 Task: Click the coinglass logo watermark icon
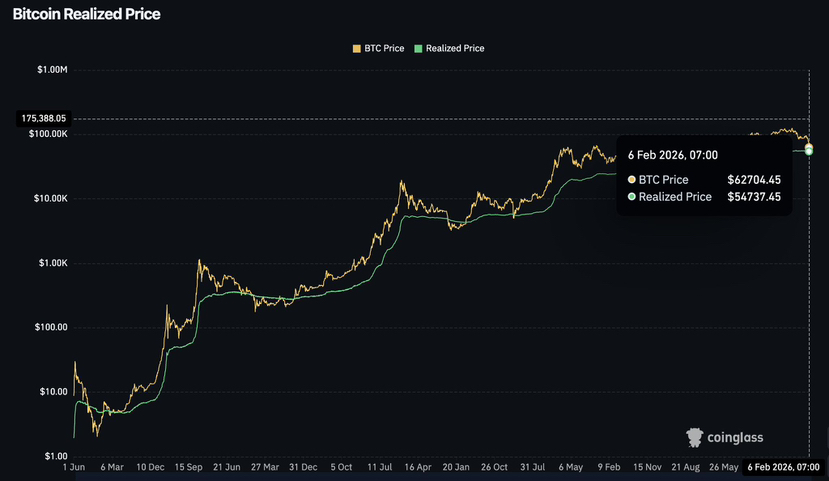click(694, 437)
